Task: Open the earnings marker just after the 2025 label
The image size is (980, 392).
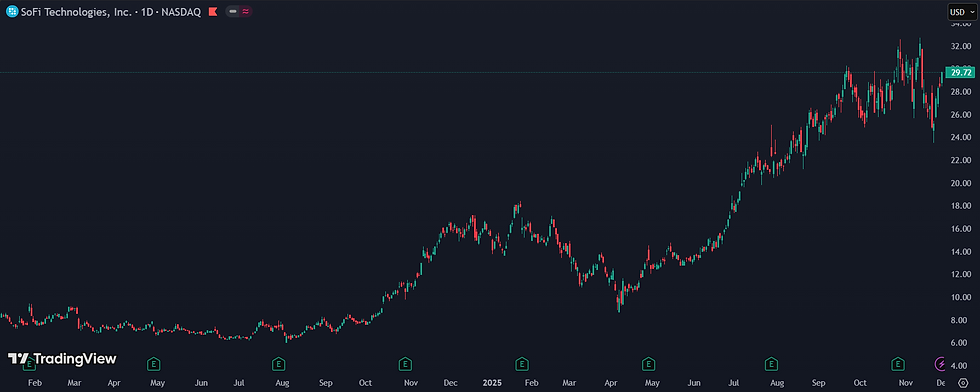Action: point(521,363)
